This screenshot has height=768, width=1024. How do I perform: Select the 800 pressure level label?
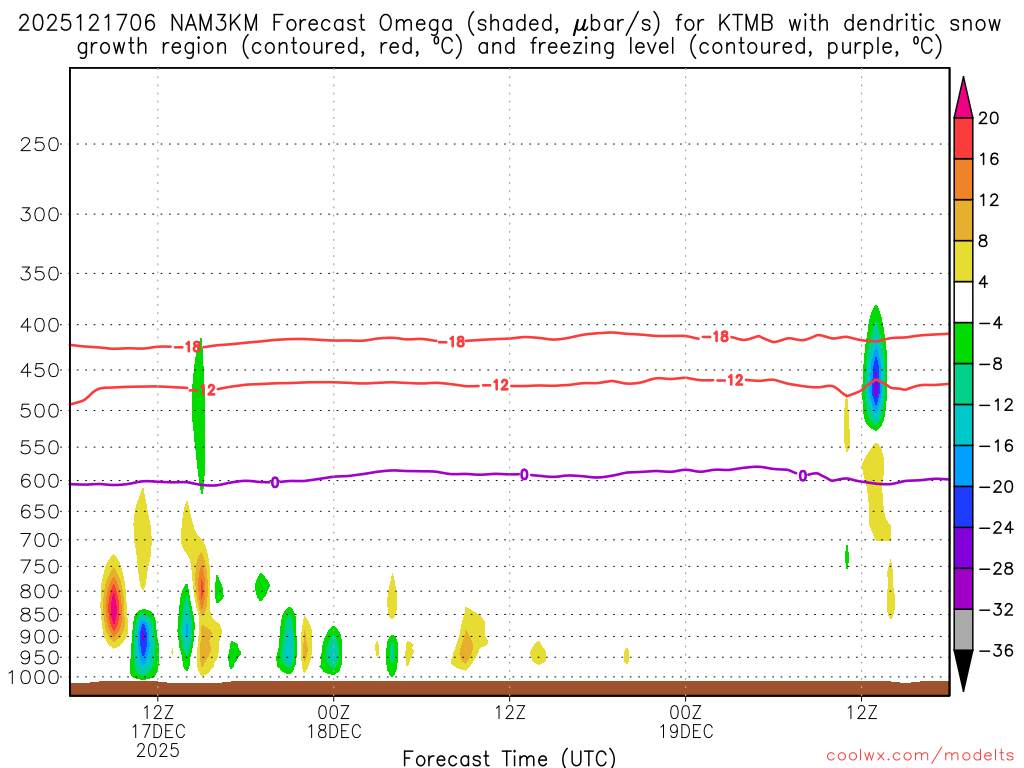click(40, 592)
